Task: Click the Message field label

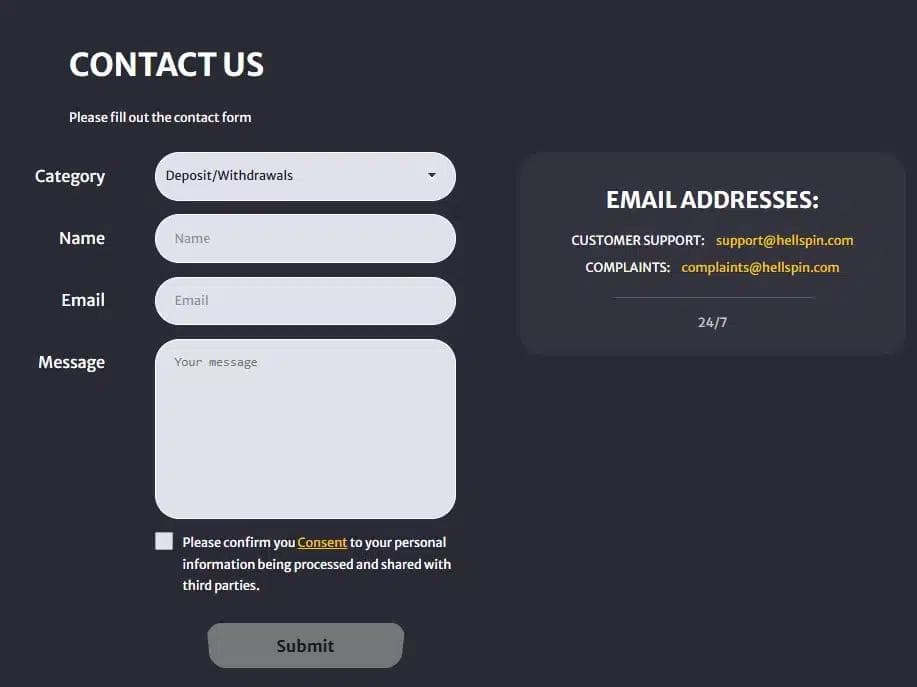Action: [71, 362]
